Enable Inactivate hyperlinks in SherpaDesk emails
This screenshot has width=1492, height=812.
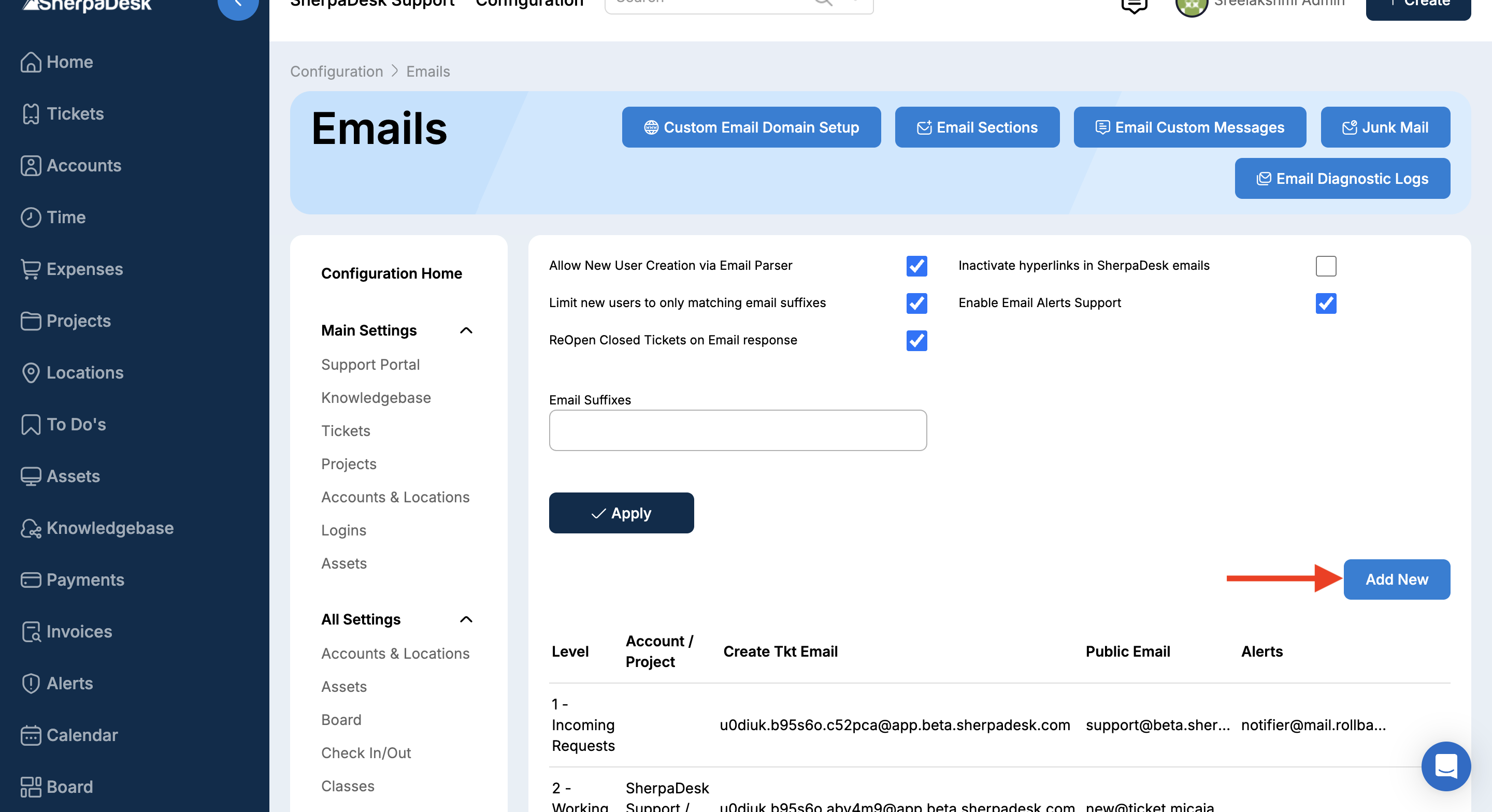tap(1325, 266)
